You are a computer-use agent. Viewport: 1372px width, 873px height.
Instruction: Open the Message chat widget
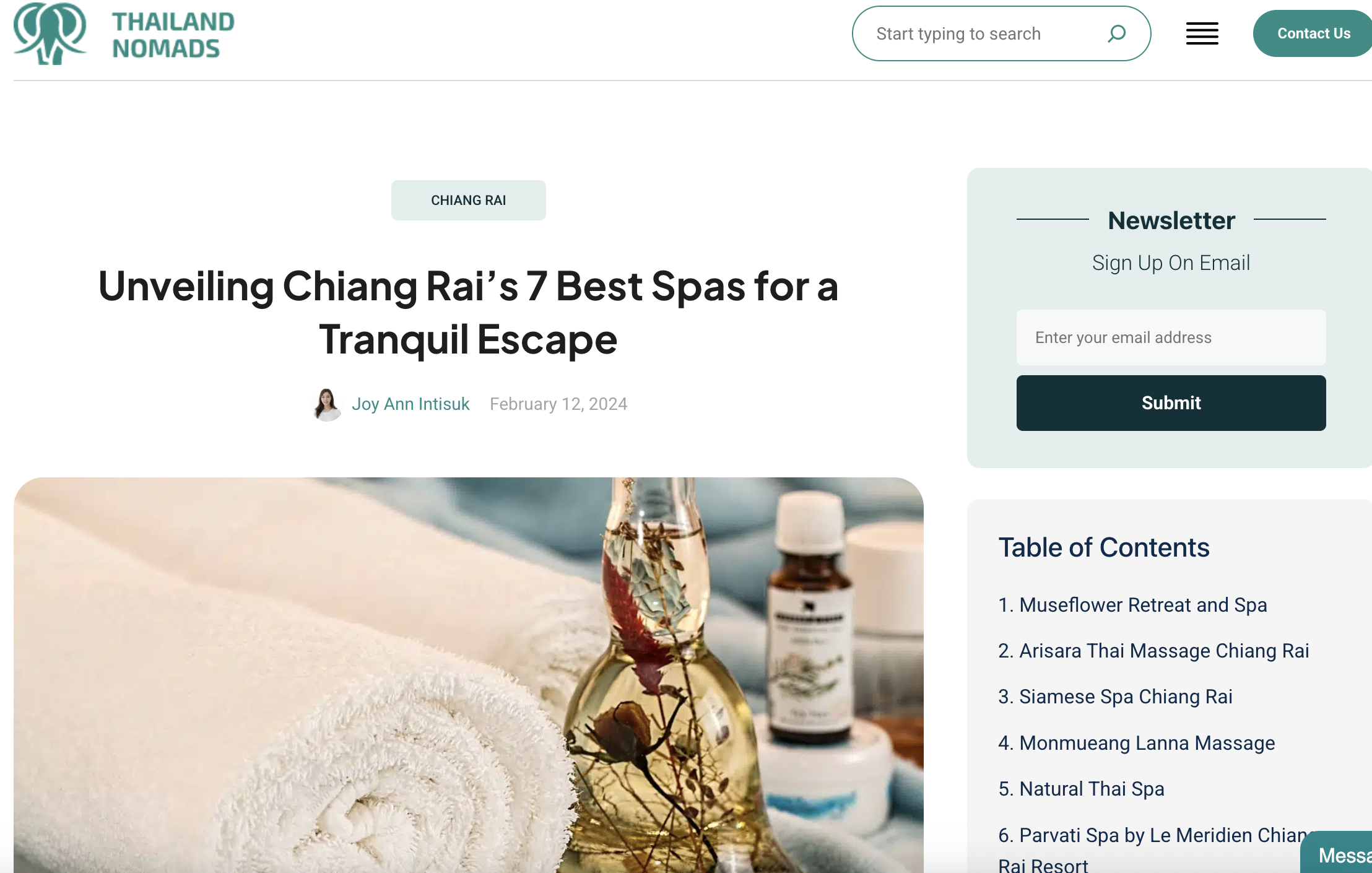coord(1337,853)
